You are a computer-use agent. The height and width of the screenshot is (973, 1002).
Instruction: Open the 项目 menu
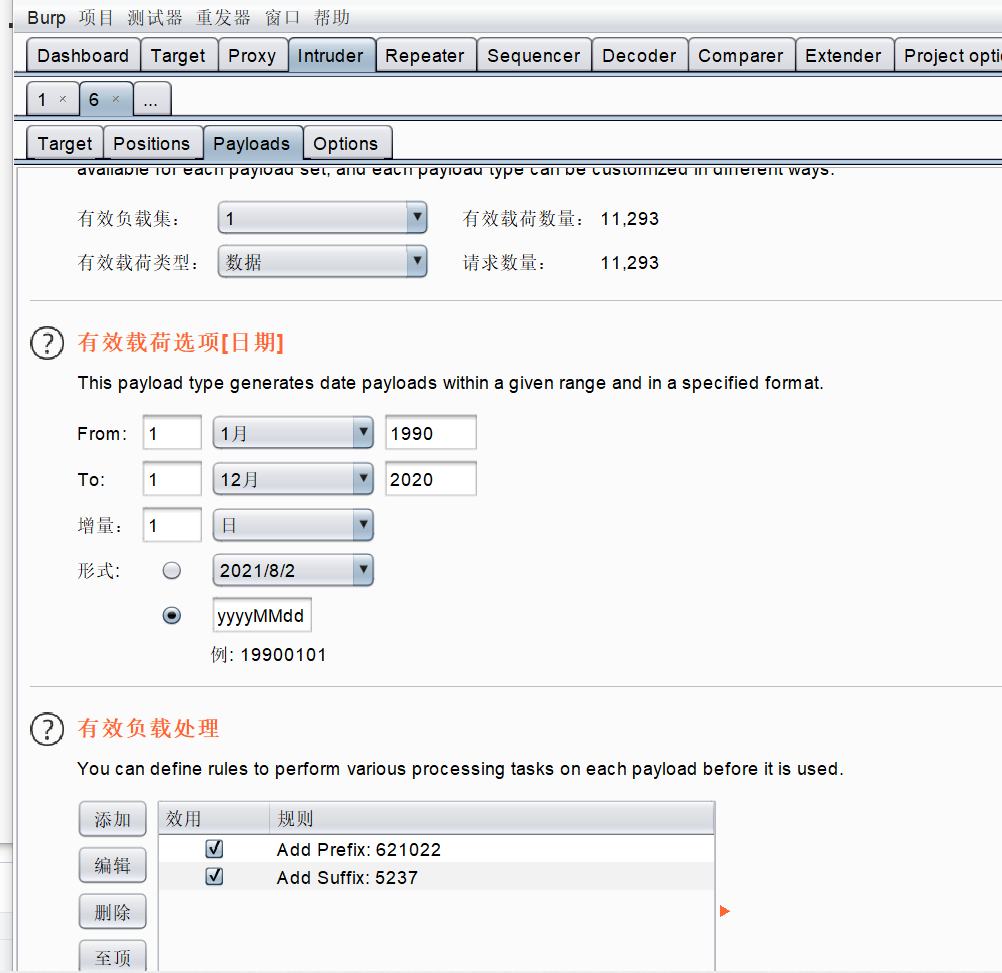point(96,18)
